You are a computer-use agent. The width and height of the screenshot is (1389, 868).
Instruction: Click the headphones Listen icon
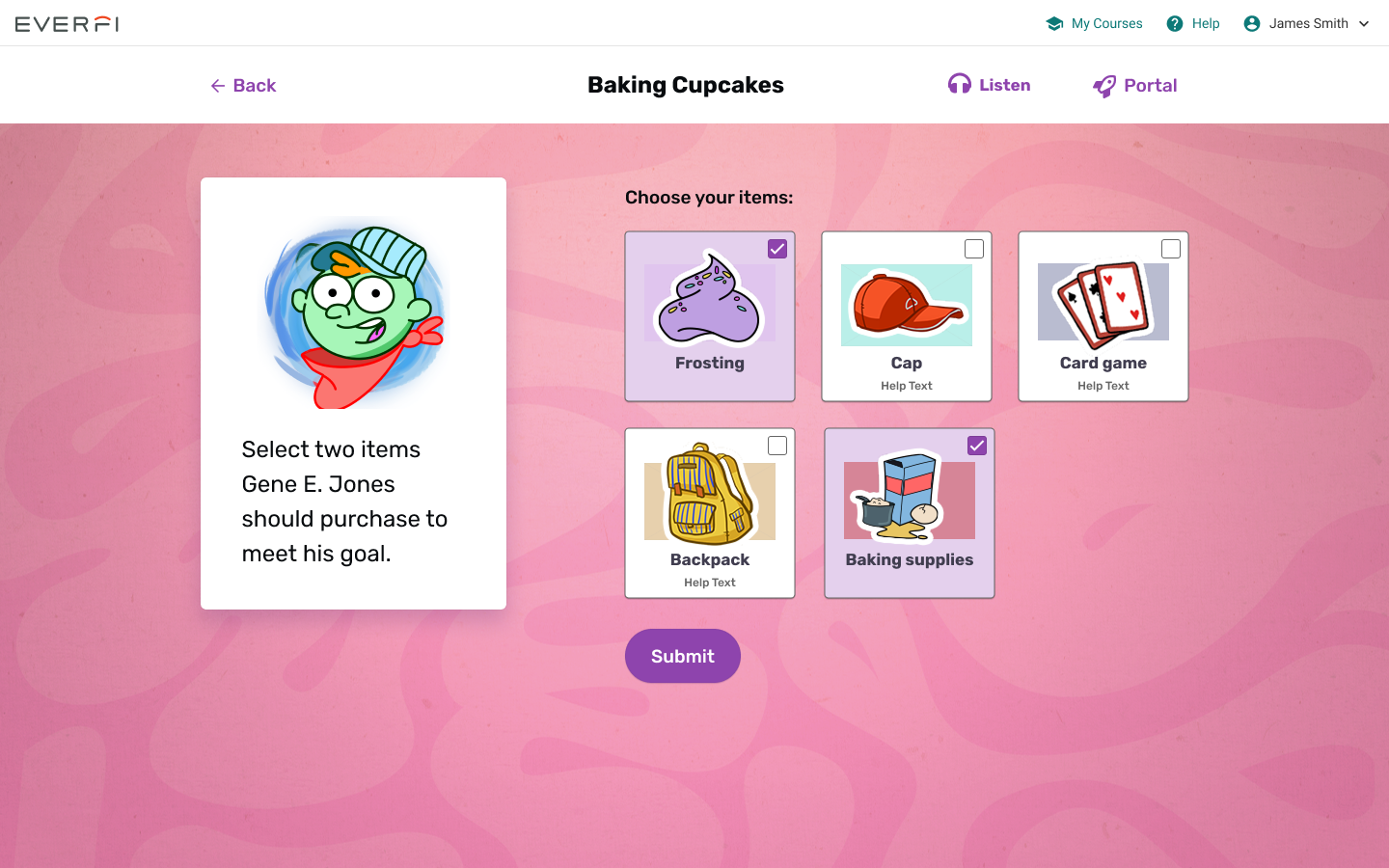tap(959, 85)
